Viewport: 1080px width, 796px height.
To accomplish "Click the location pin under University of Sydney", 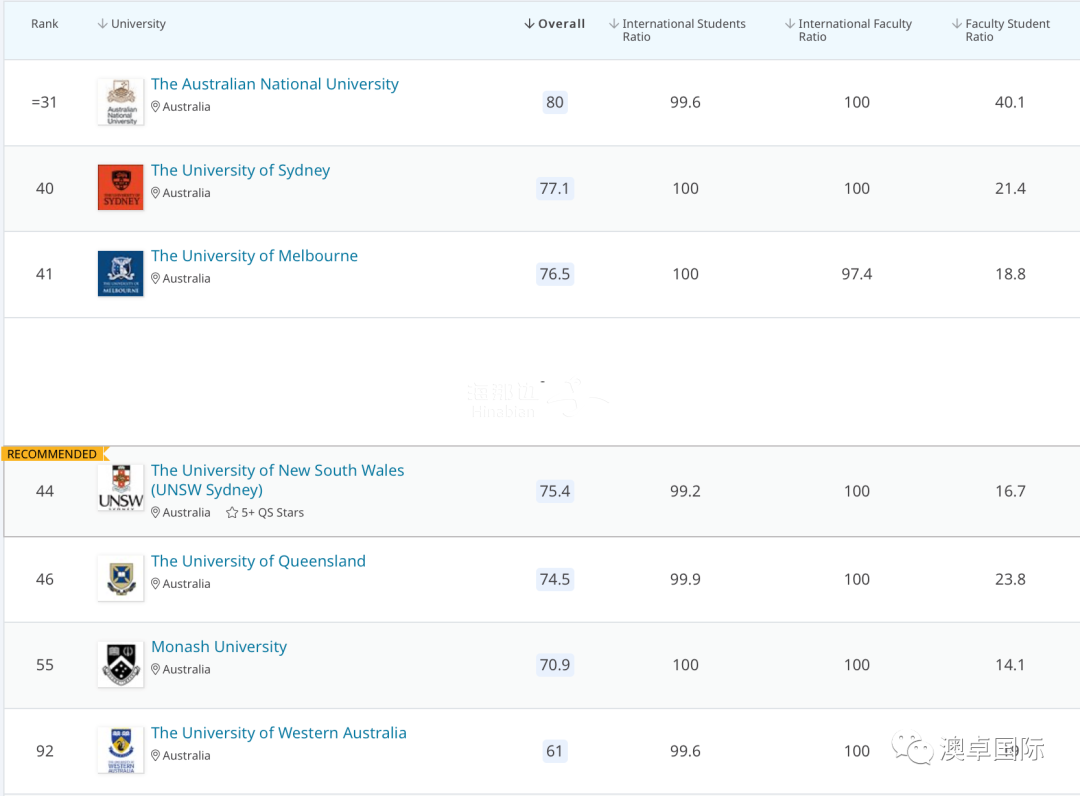I will (156, 193).
